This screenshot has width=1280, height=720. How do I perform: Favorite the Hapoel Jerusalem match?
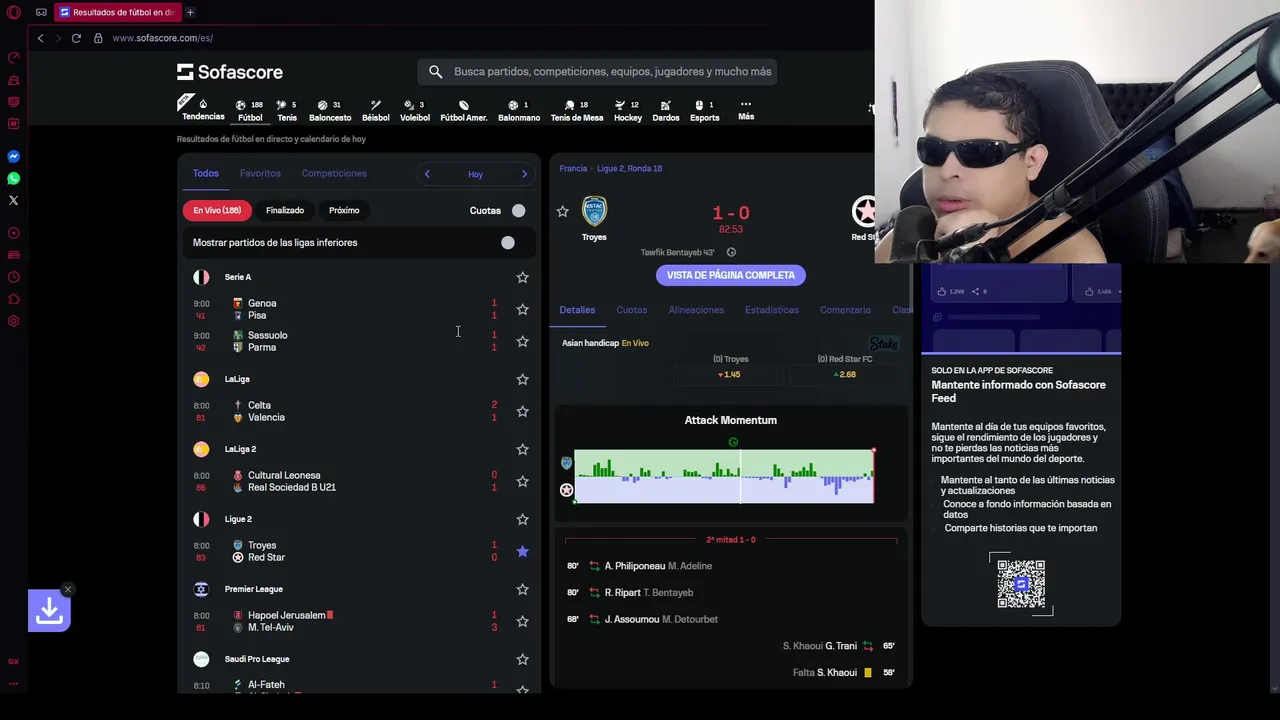(x=522, y=621)
